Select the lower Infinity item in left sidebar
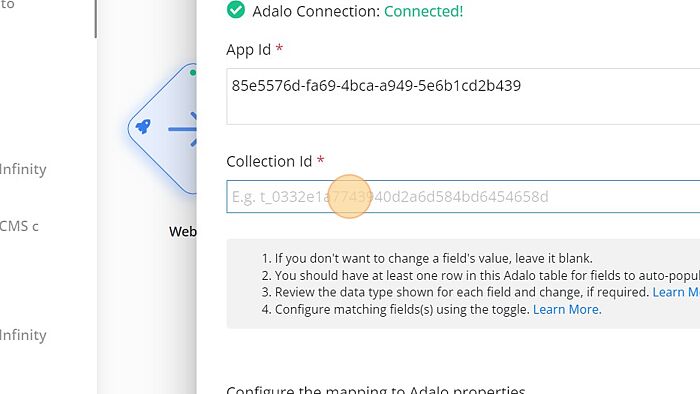The height and width of the screenshot is (394, 700). click(x=23, y=336)
